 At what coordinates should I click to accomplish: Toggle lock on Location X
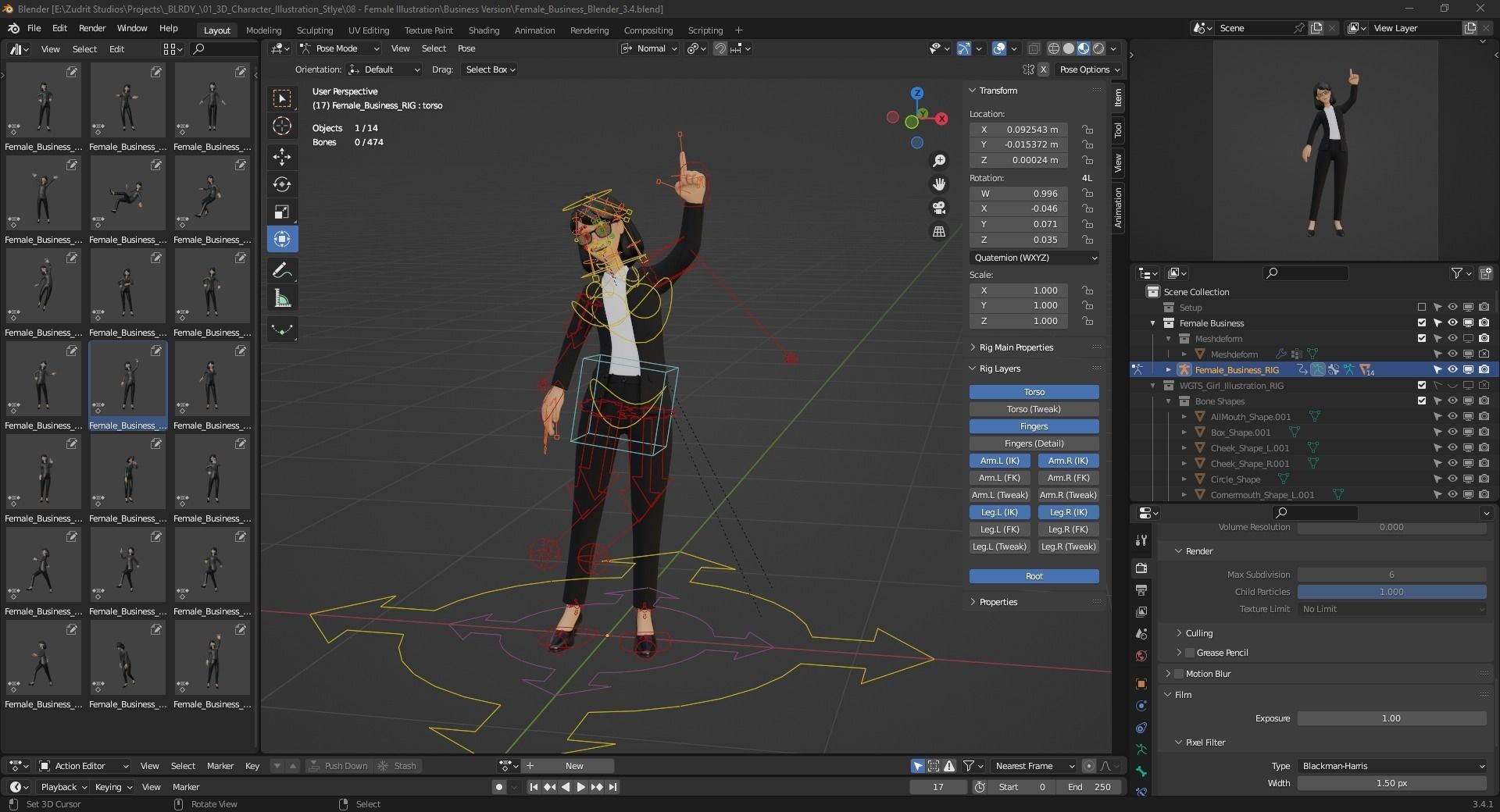coord(1087,130)
